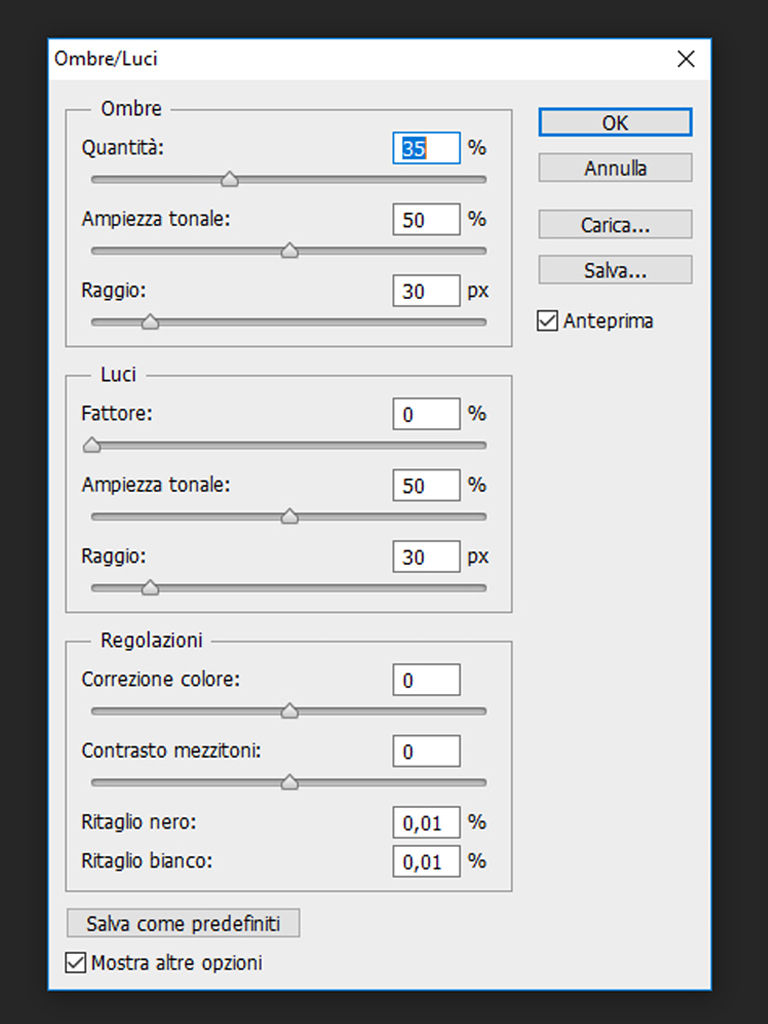The image size is (768, 1024).
Task: Click the Ombre Ampiezza tonale slider handle
Action: pyautogui.click(x=290, y=251)
